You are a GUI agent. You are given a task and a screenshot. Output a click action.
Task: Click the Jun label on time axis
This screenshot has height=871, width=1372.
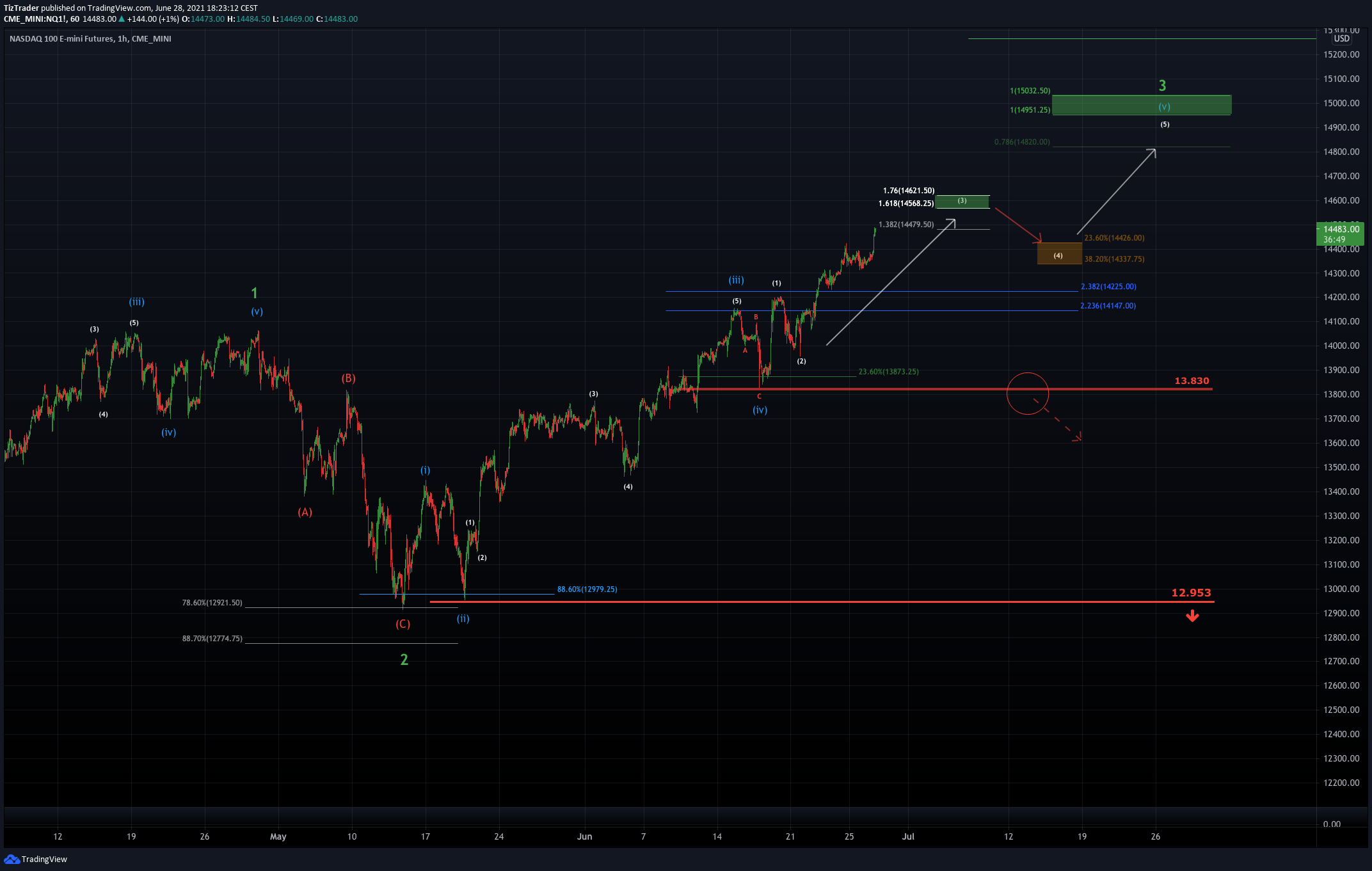(584, 836)
